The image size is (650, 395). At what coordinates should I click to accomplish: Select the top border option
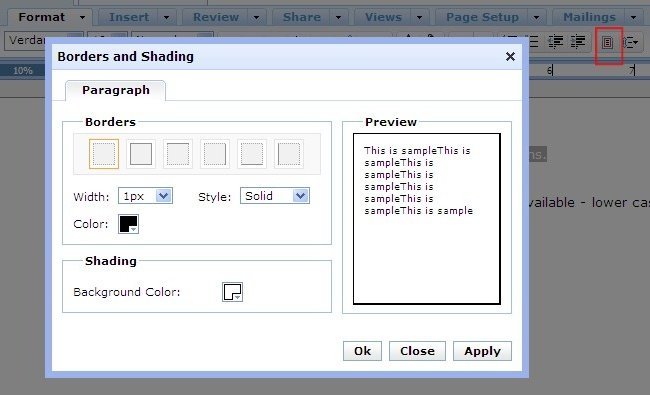tap(178, 154)
